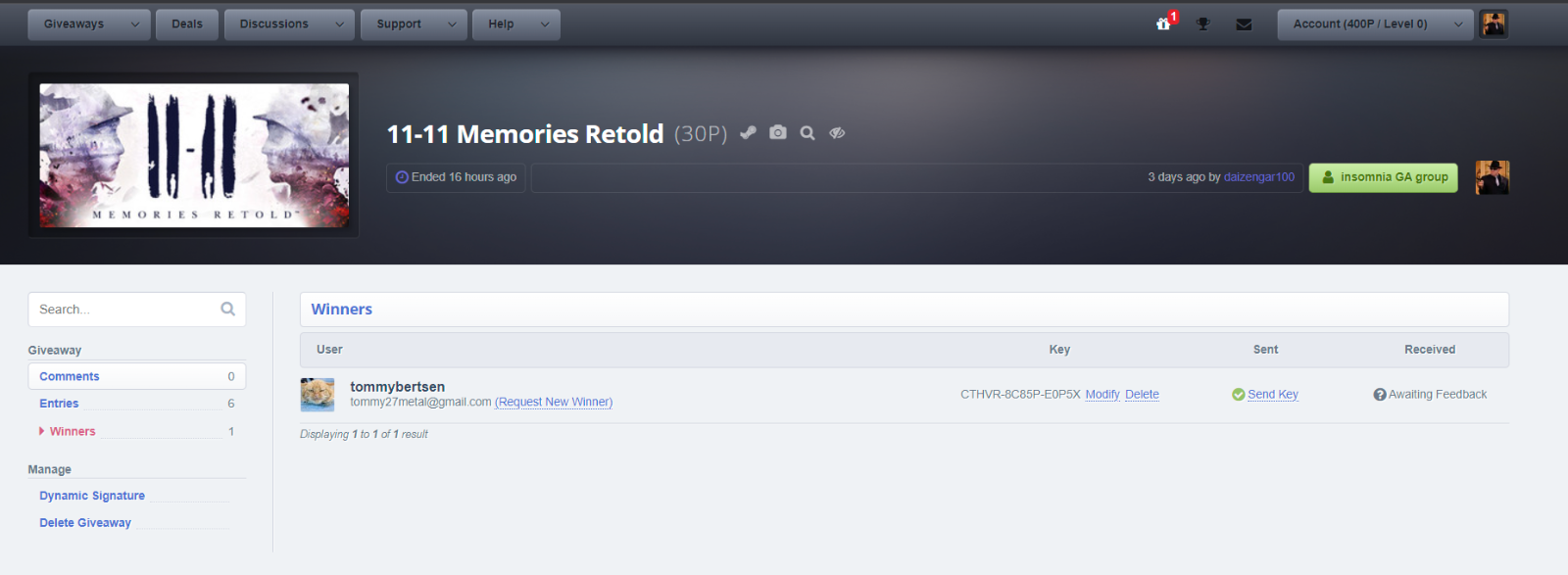This screenshot has height=575, width=1568.
Task: Click the 11-11 Memories Retold game cover image
Action: point(194,155)
